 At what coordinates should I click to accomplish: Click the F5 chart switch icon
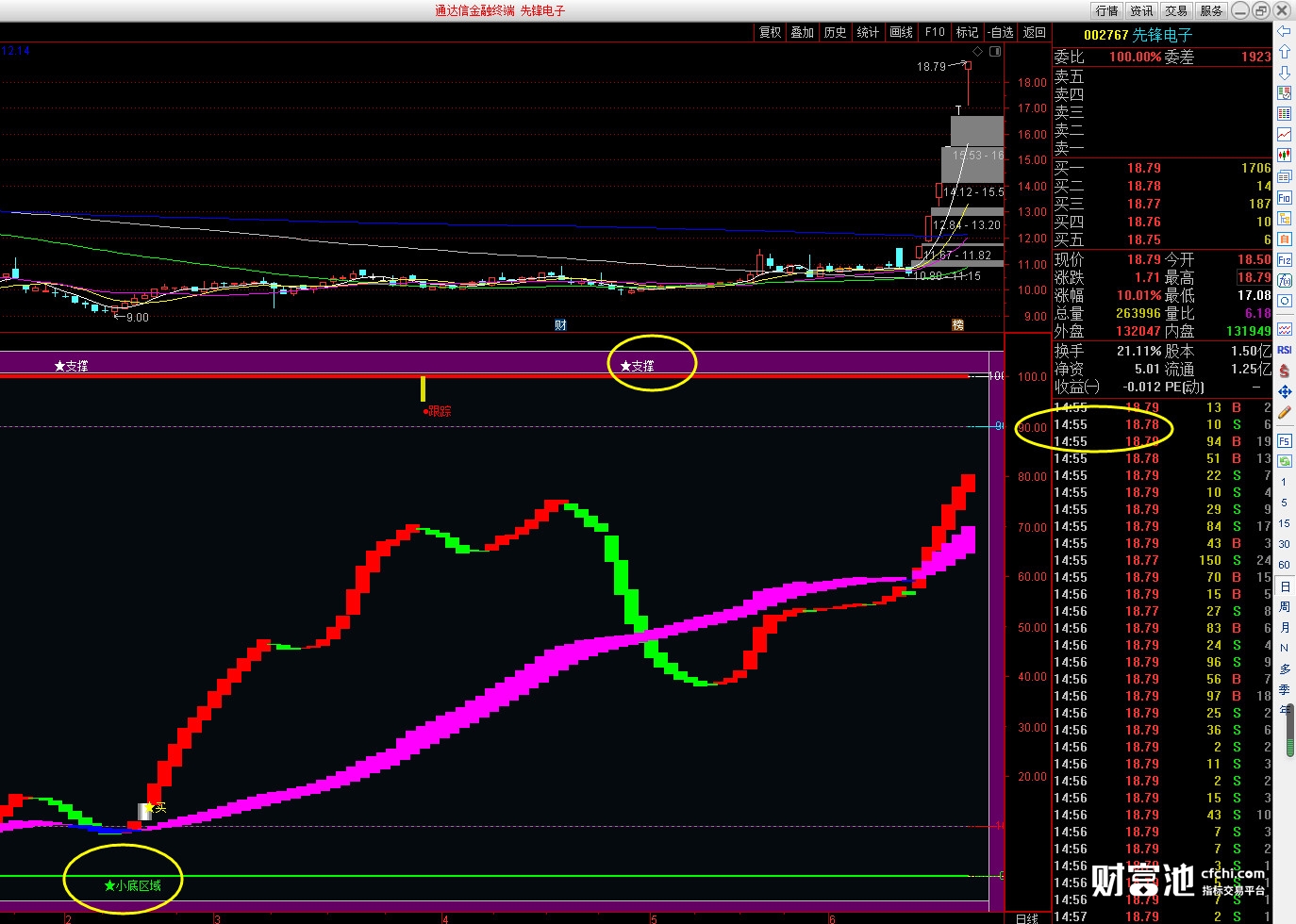[1284, 440]
